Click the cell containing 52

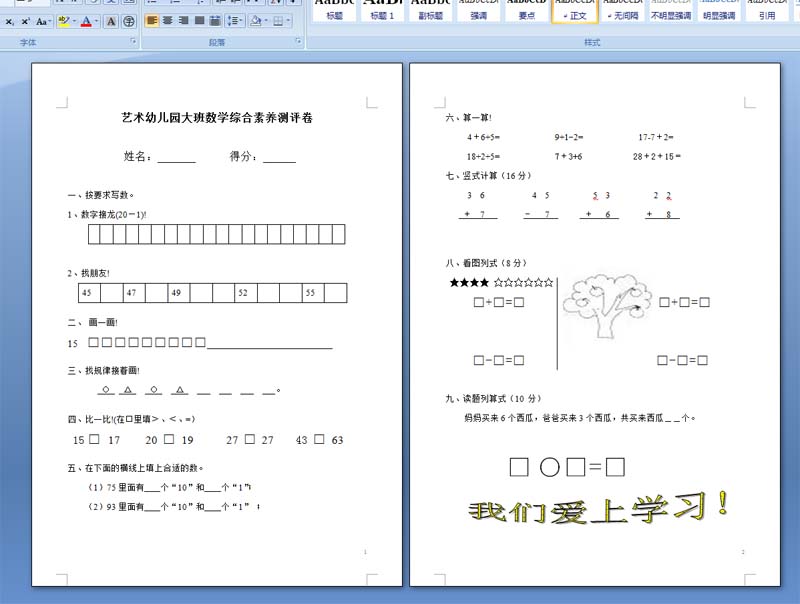246,293
